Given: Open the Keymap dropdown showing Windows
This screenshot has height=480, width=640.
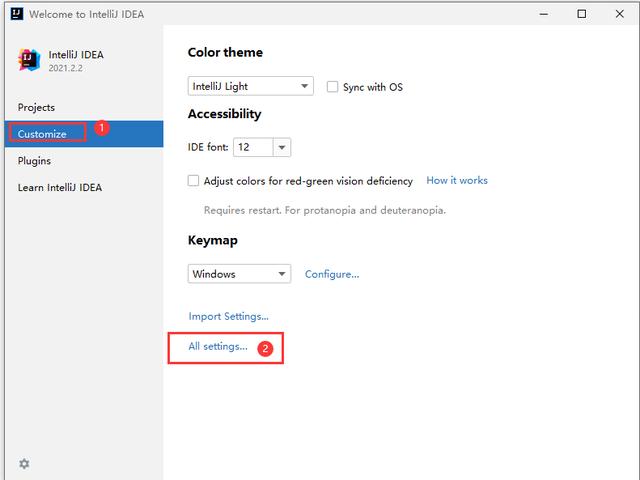Looking at the screenshot, I should 239,273.
